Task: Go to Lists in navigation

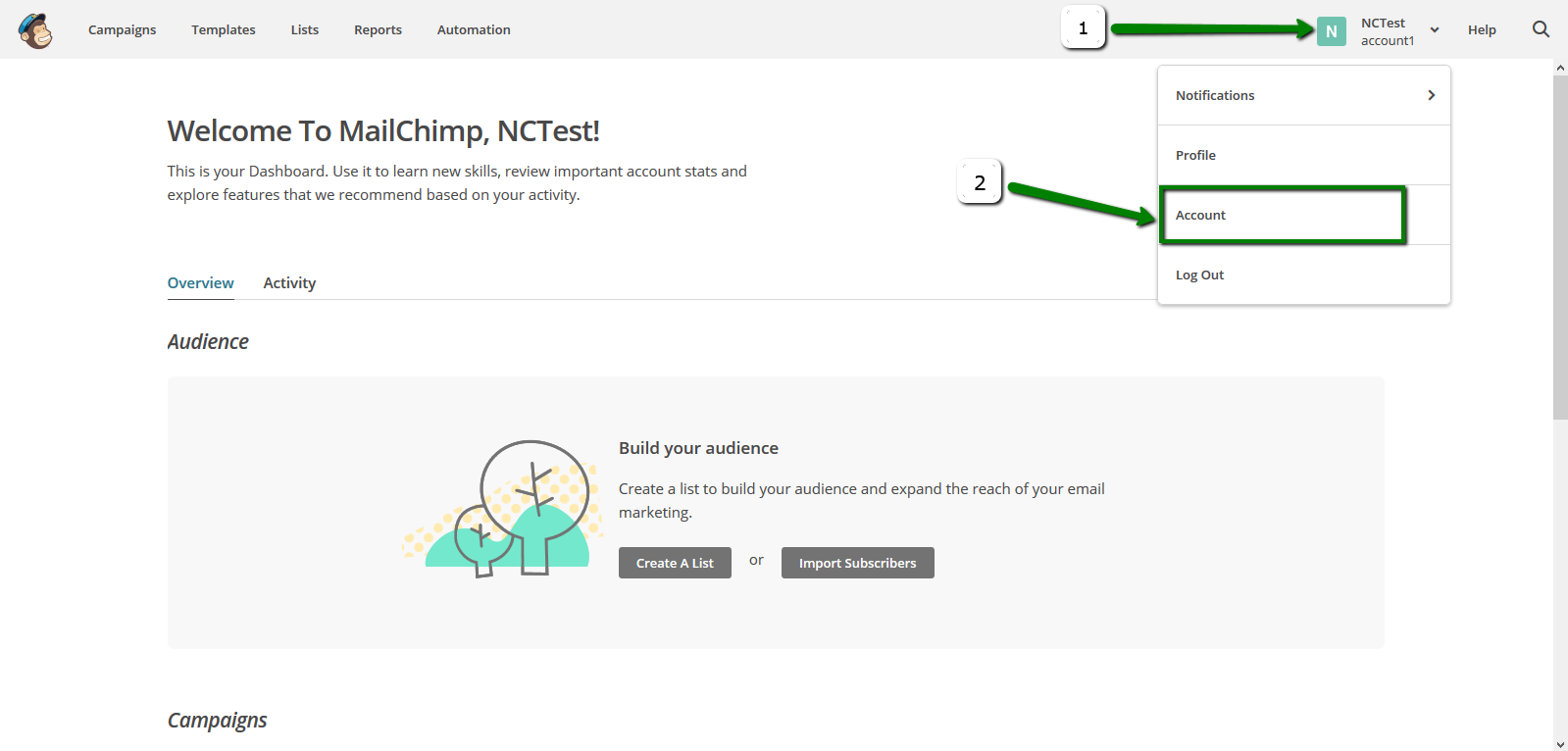Action: click(x=304, y=29)
